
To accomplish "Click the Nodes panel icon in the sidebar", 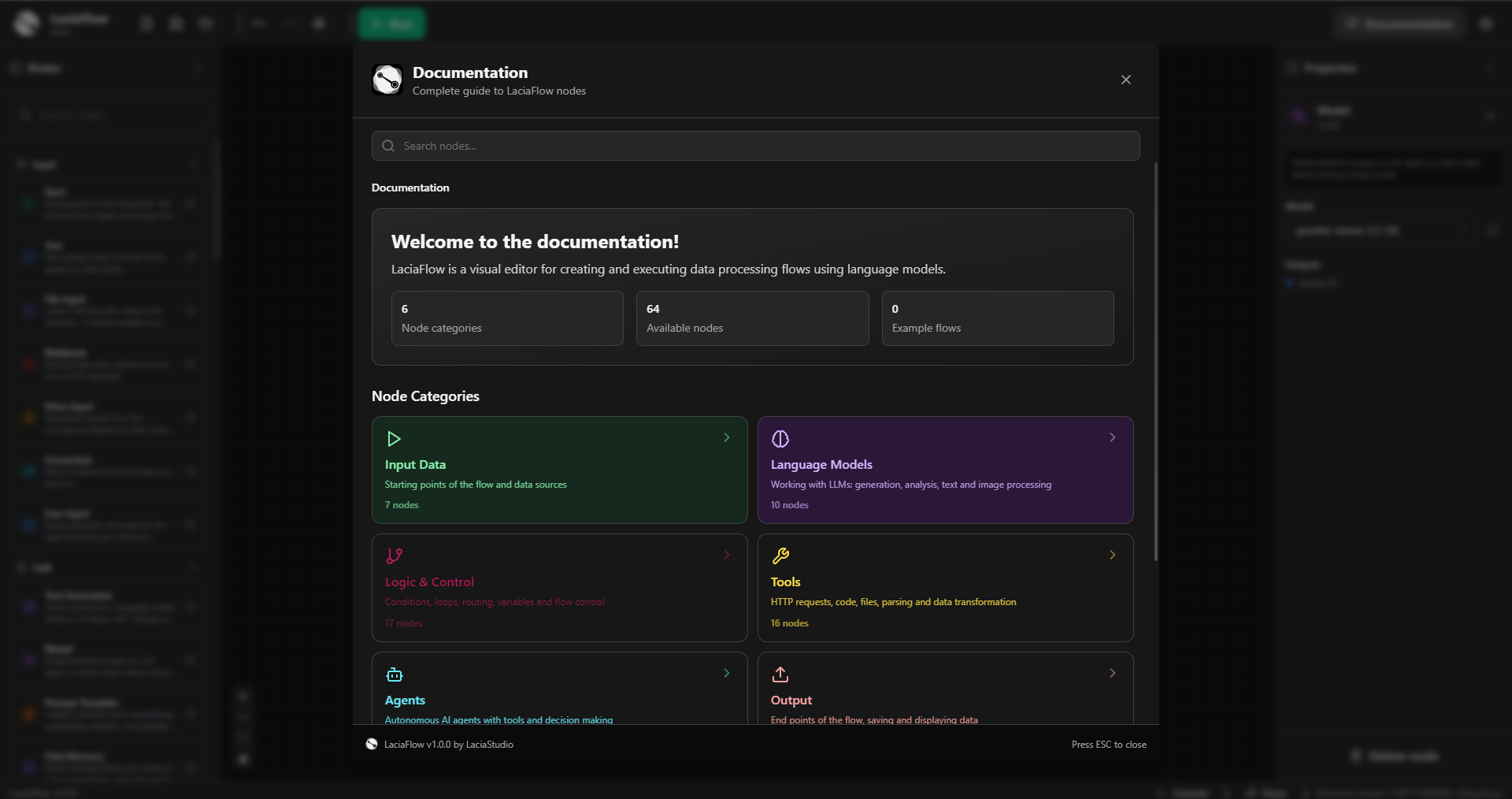I will [x=14, y=68].
